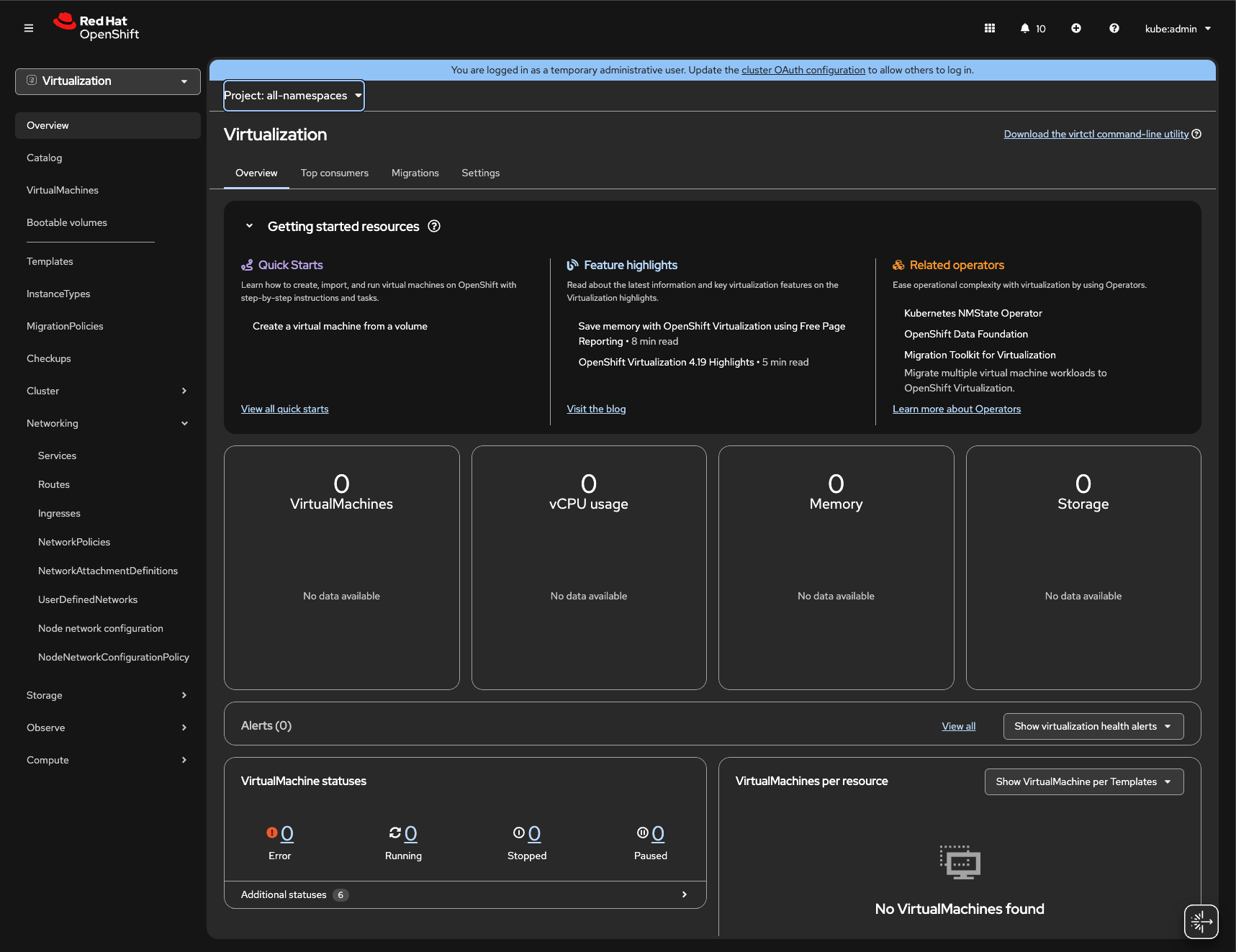Open the cluster OAuth configuration link
This screenshot has height=952, width=1236.
[803, 70]
